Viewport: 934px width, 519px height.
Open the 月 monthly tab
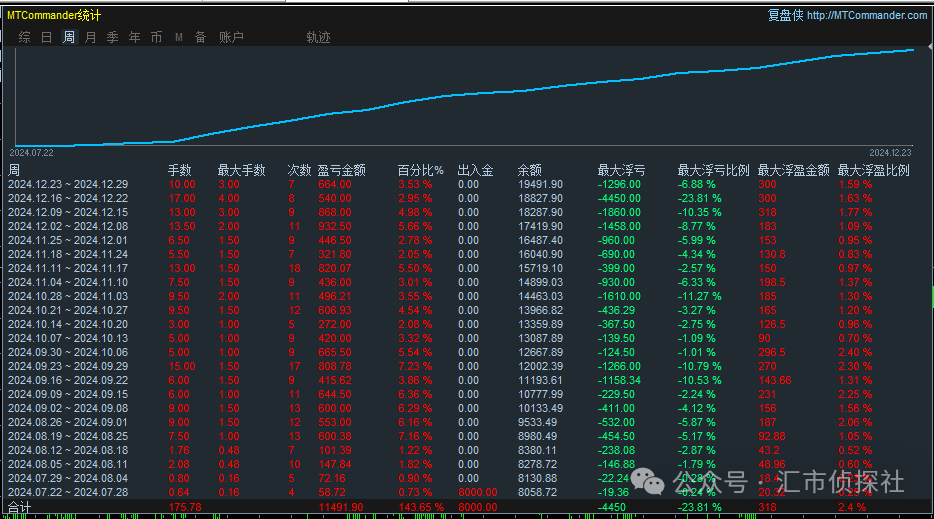[91, 38]
